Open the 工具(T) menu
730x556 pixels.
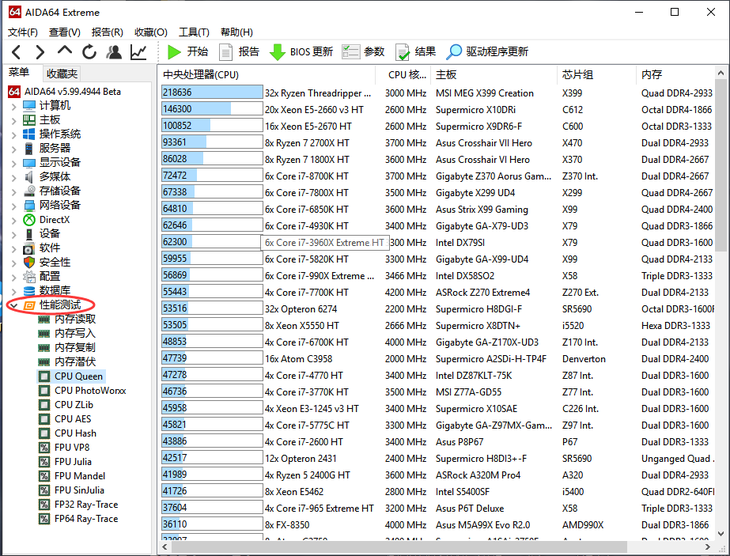(194, 32)
